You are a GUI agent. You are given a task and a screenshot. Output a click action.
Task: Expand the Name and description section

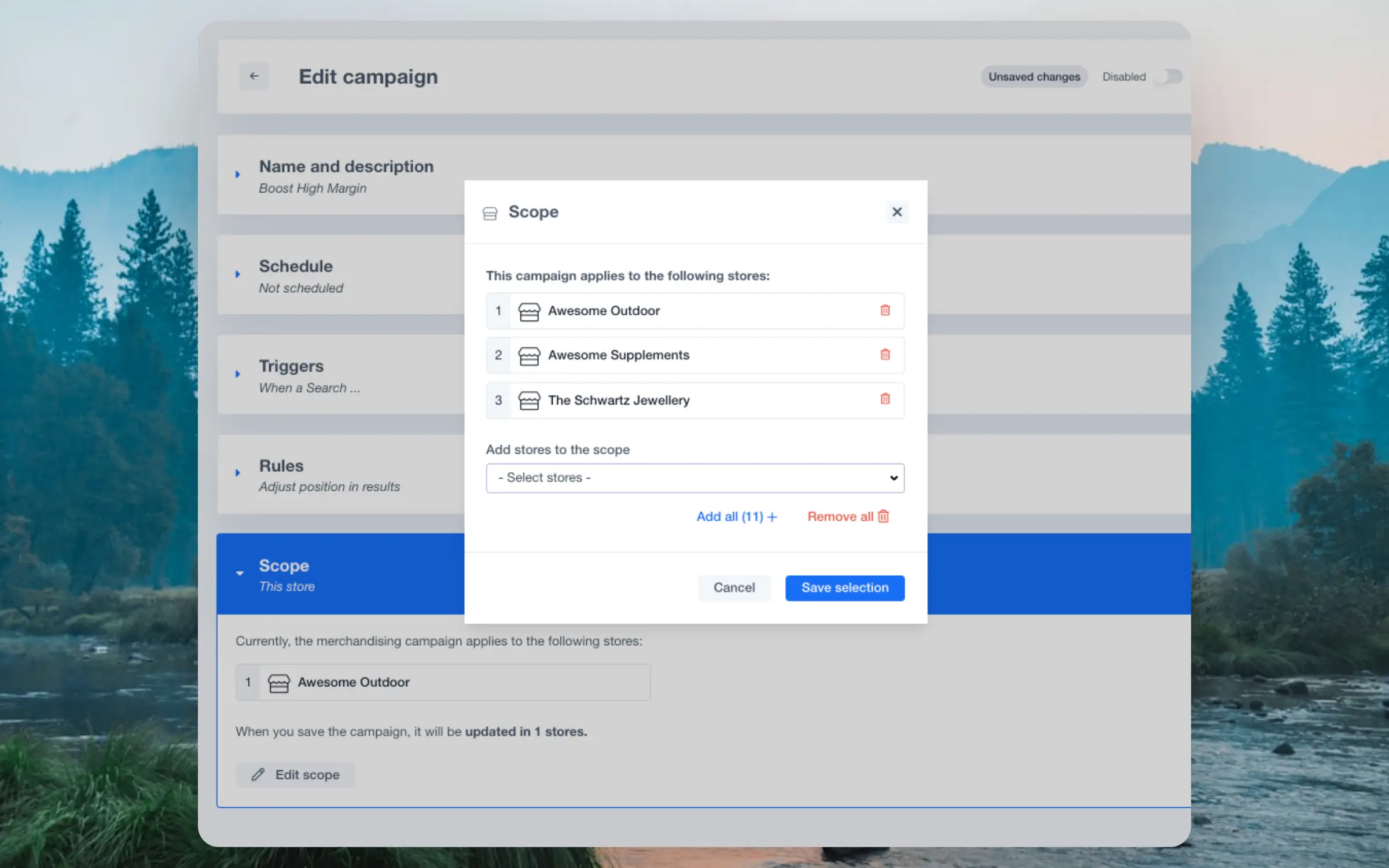pos(238,174)
